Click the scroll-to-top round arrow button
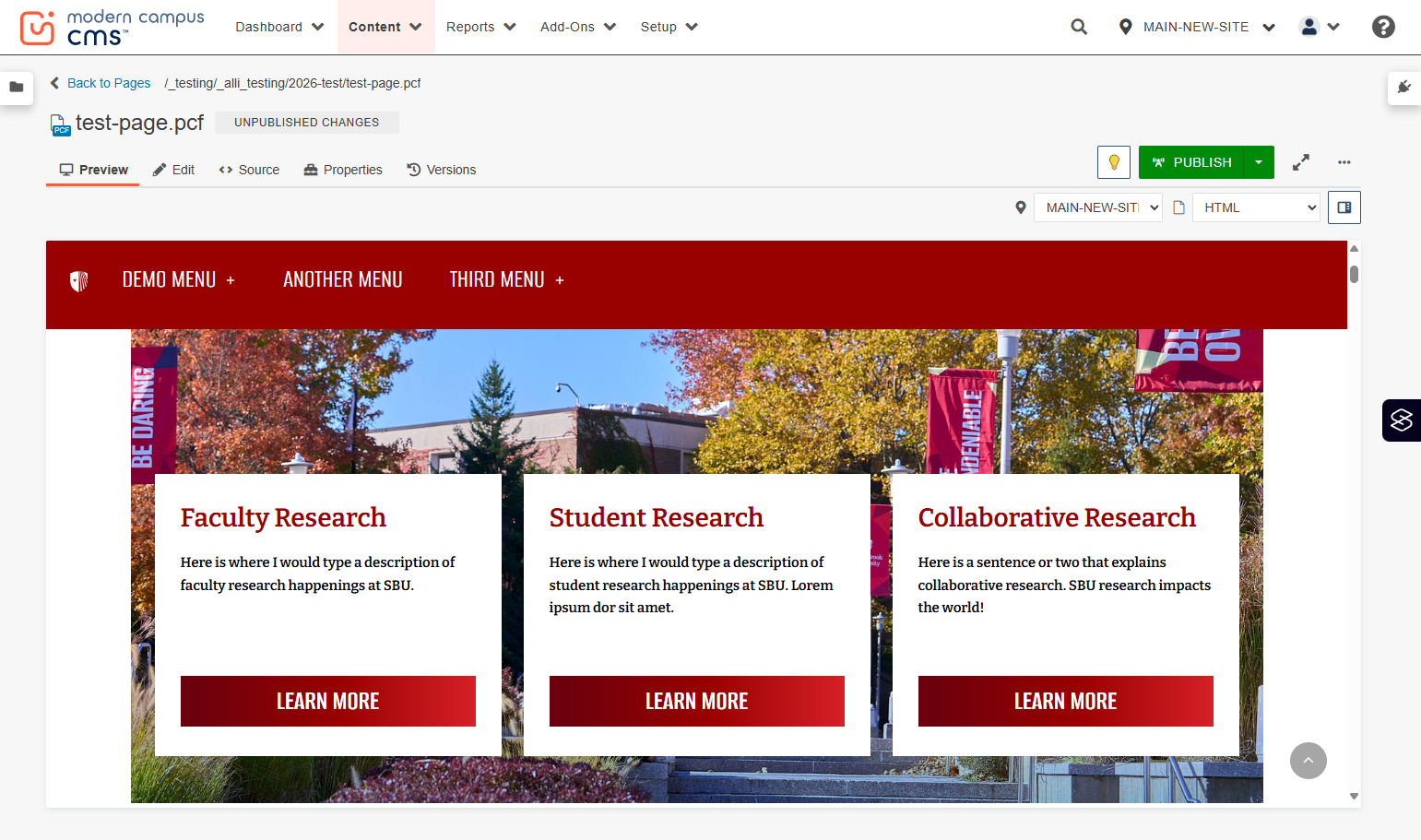Viewport: 1421px width, 840px height. 1309,761
